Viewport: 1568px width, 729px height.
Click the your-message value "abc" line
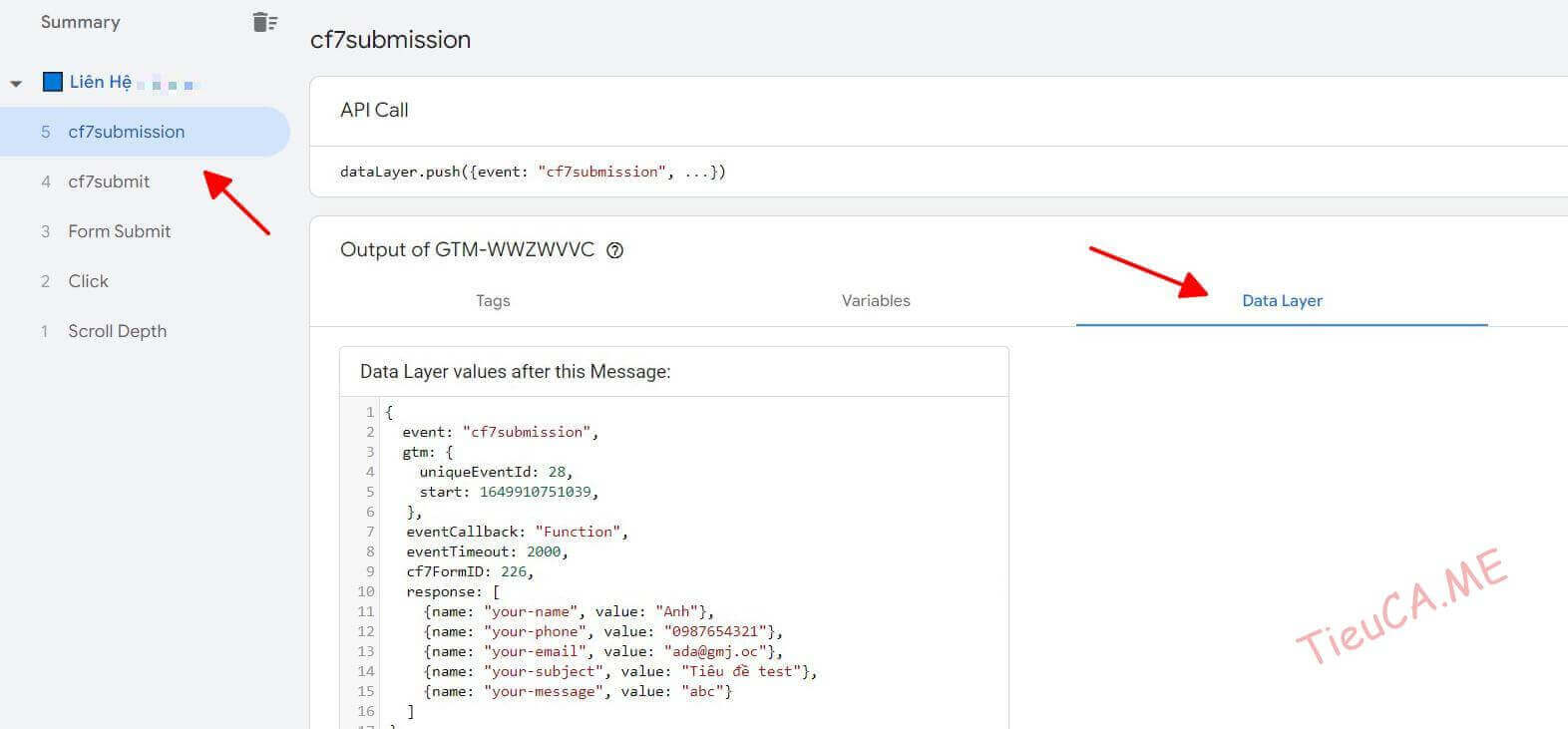coord(578,691)
